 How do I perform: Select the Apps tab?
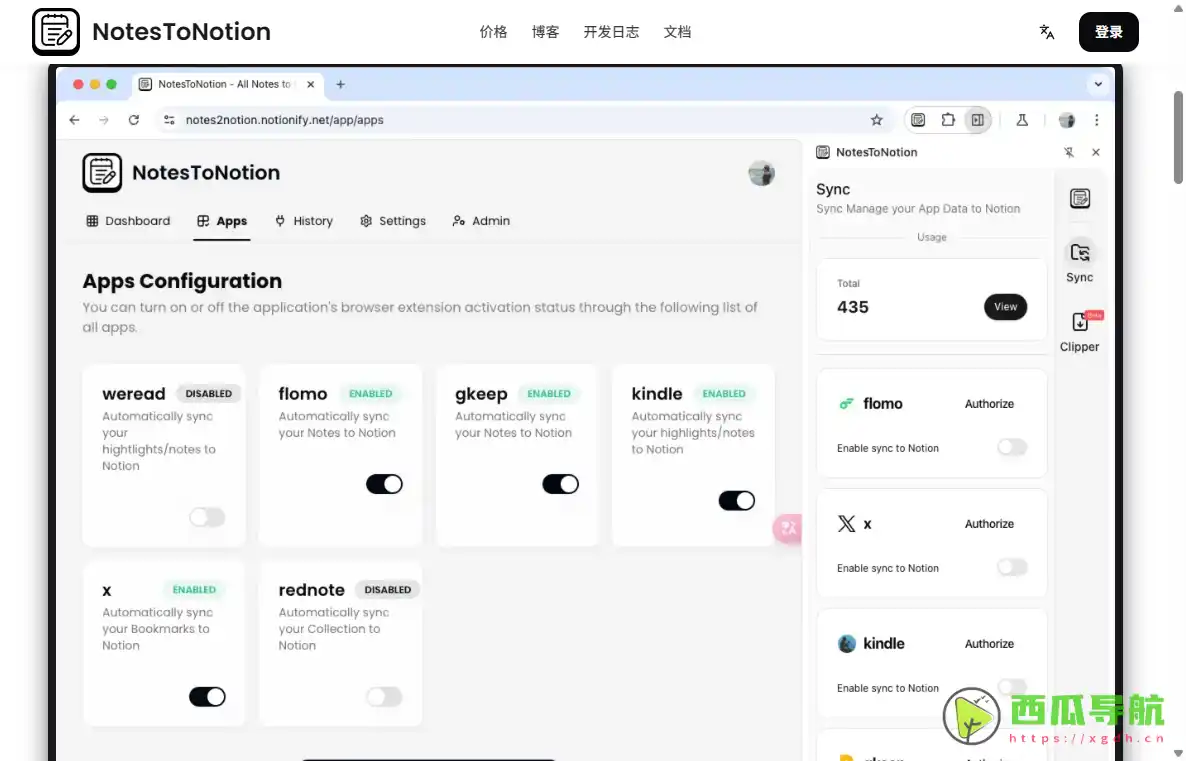222,221
